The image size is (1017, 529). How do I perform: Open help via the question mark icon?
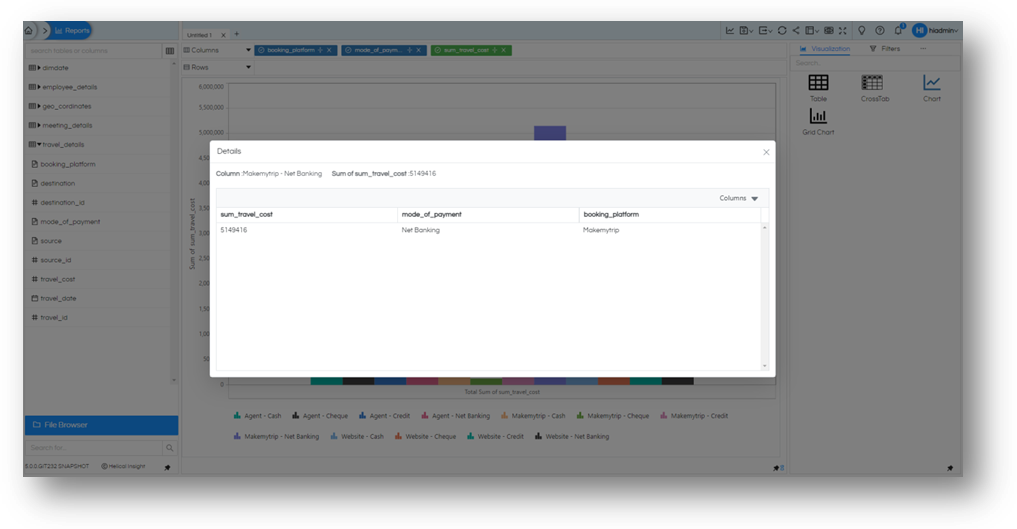(x=879, y=30)
